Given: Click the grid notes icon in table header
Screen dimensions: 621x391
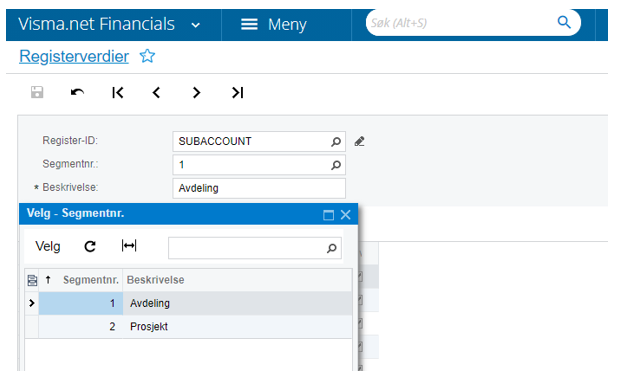Looking at the screenshot, I should 32,280.
